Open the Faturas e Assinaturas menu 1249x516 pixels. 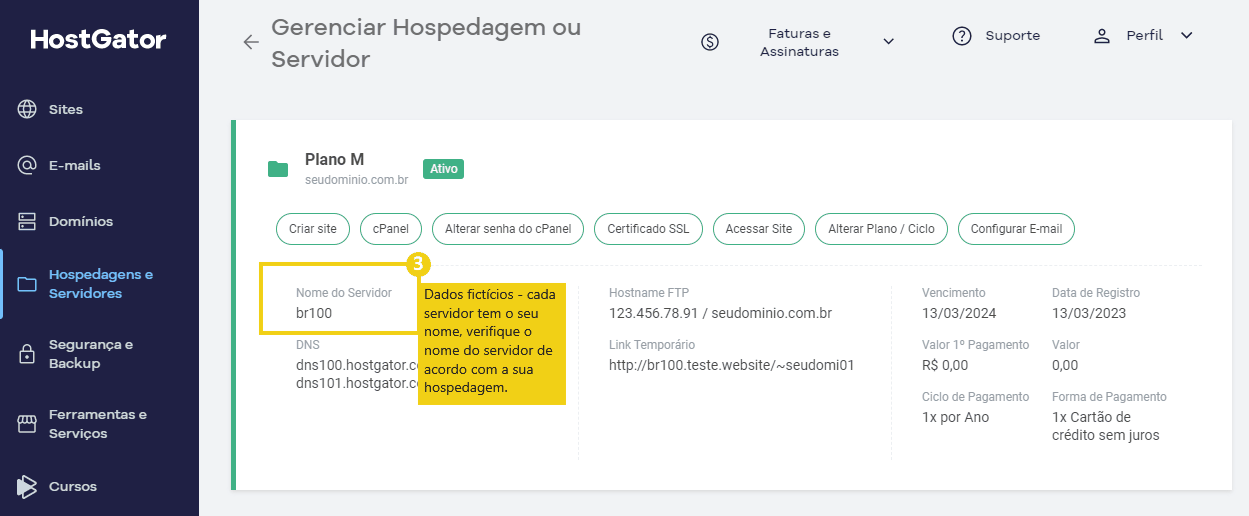[799, 42]
